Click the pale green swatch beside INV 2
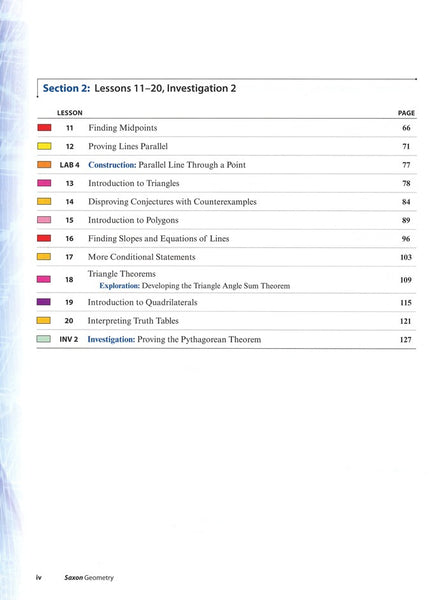This screenshot has width=446, height=600. pyautogui.click(x=44, y=339)
